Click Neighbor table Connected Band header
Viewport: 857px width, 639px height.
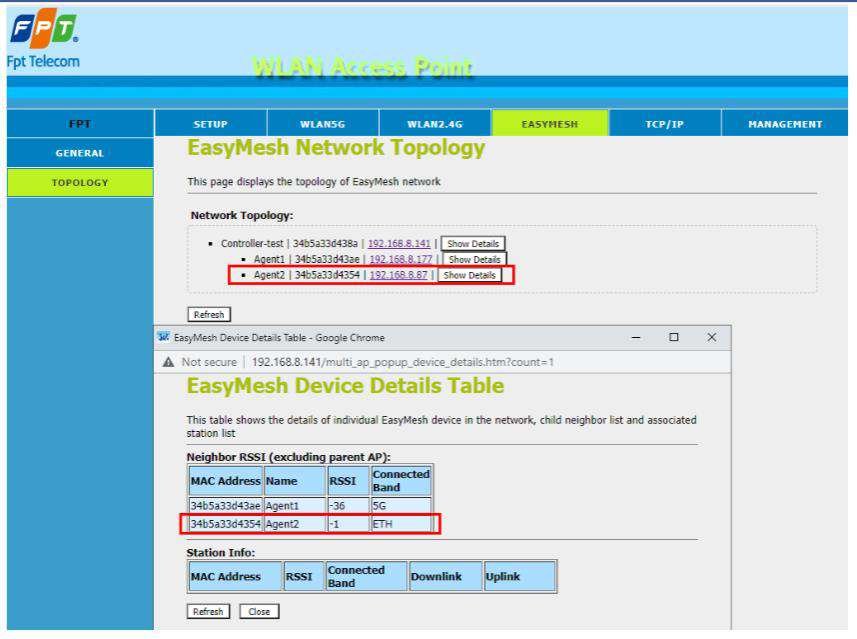point(401,480)
